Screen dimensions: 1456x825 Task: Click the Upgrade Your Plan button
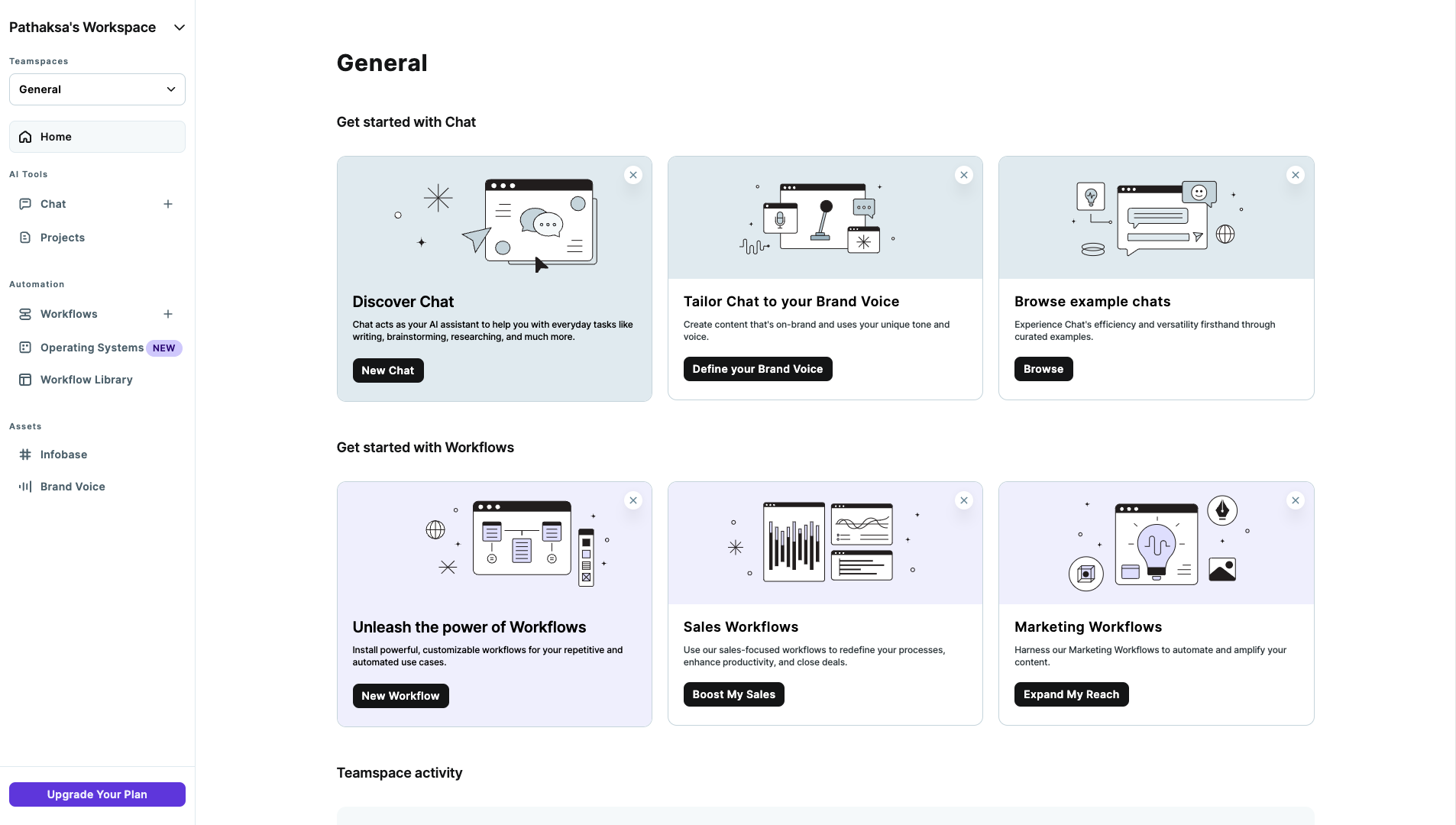tap(97, 794)
